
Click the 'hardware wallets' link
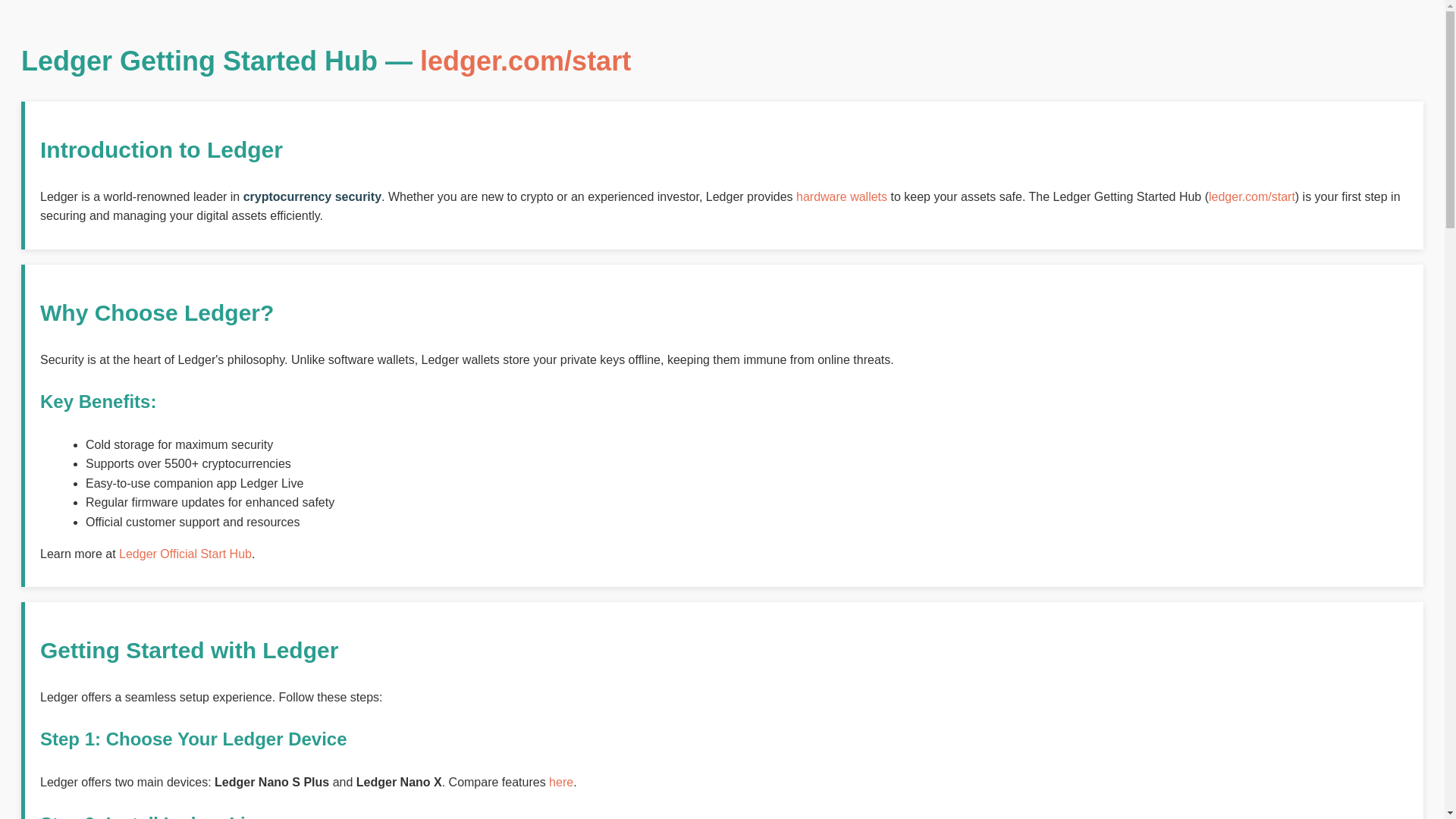click(841, 197)
